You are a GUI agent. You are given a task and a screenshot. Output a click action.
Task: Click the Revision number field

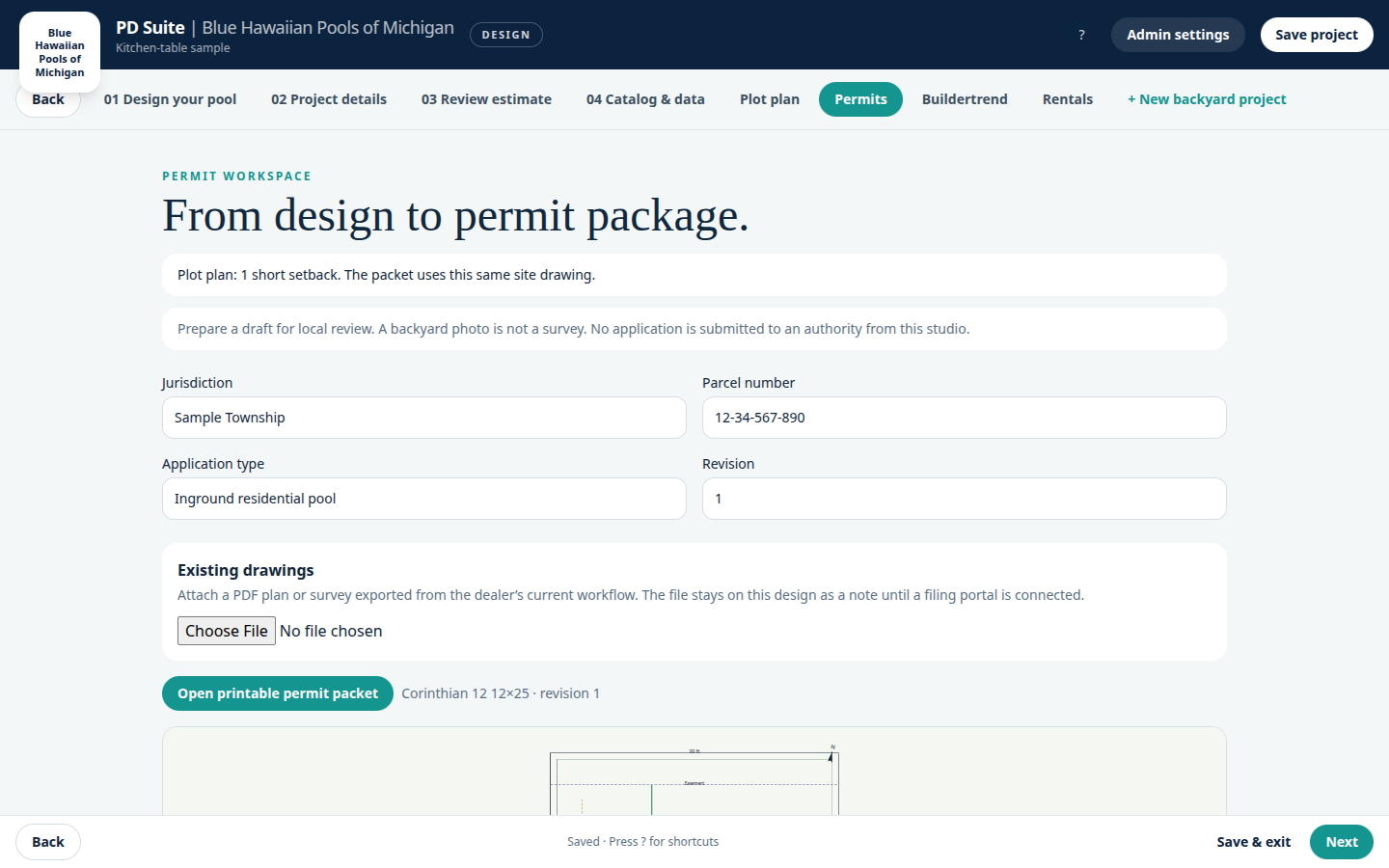(965, 499)
